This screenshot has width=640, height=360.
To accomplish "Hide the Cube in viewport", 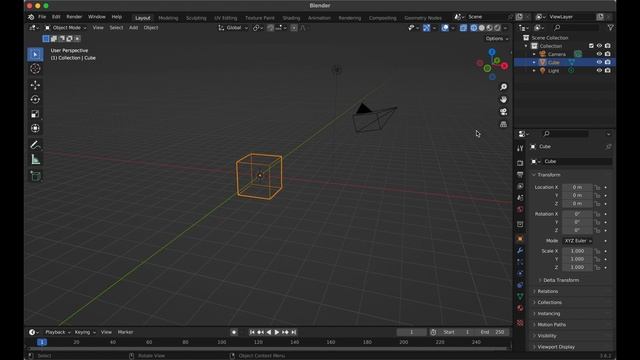I will click(x=599, y=62).
